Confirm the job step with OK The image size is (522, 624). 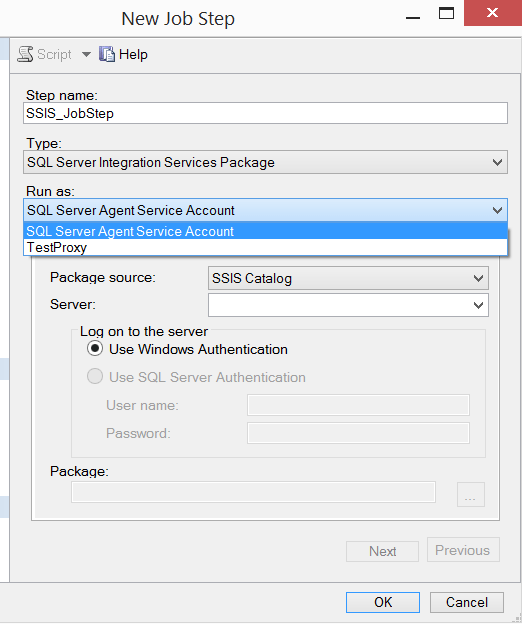point(383,602)
